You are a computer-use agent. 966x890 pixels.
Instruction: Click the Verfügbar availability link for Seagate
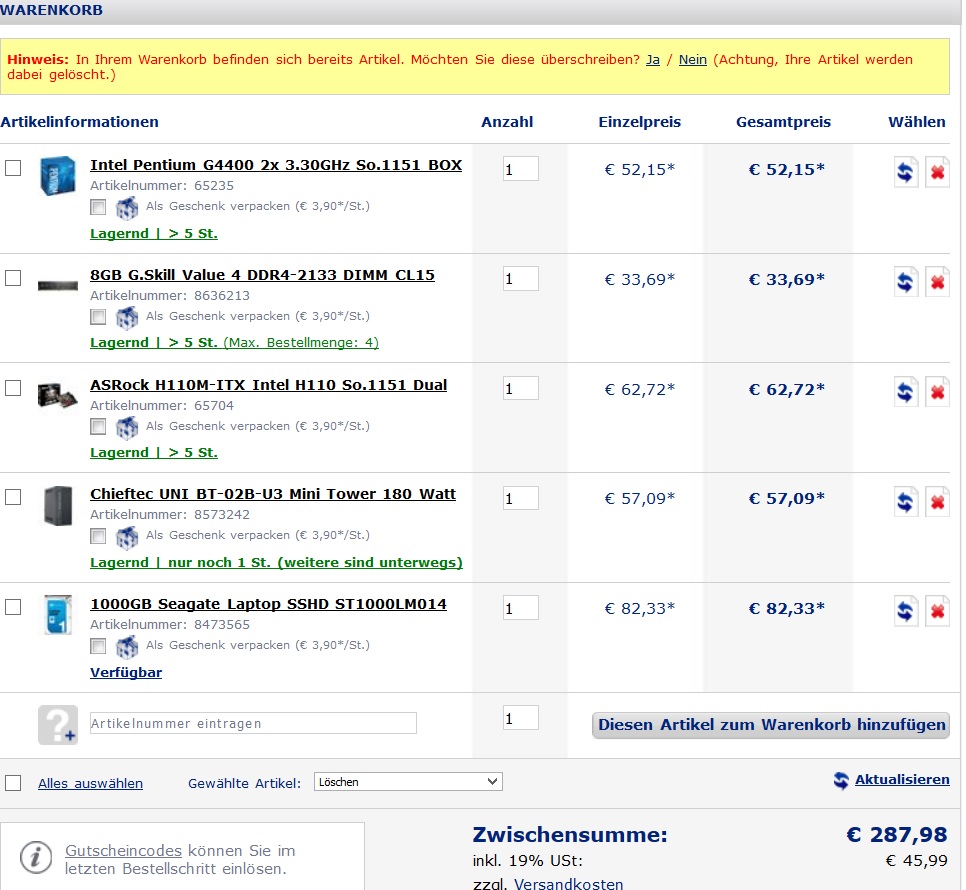tap(126, 673)
